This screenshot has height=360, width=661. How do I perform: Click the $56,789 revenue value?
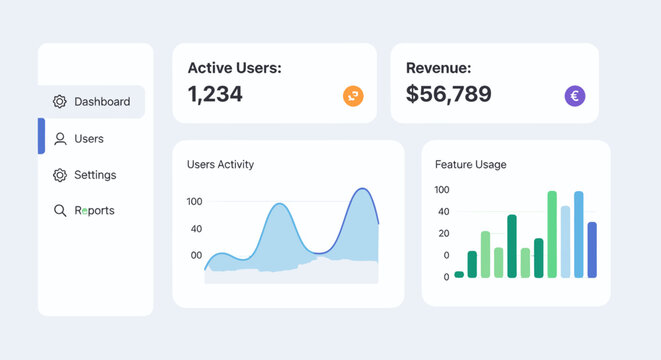coord(449,94)
